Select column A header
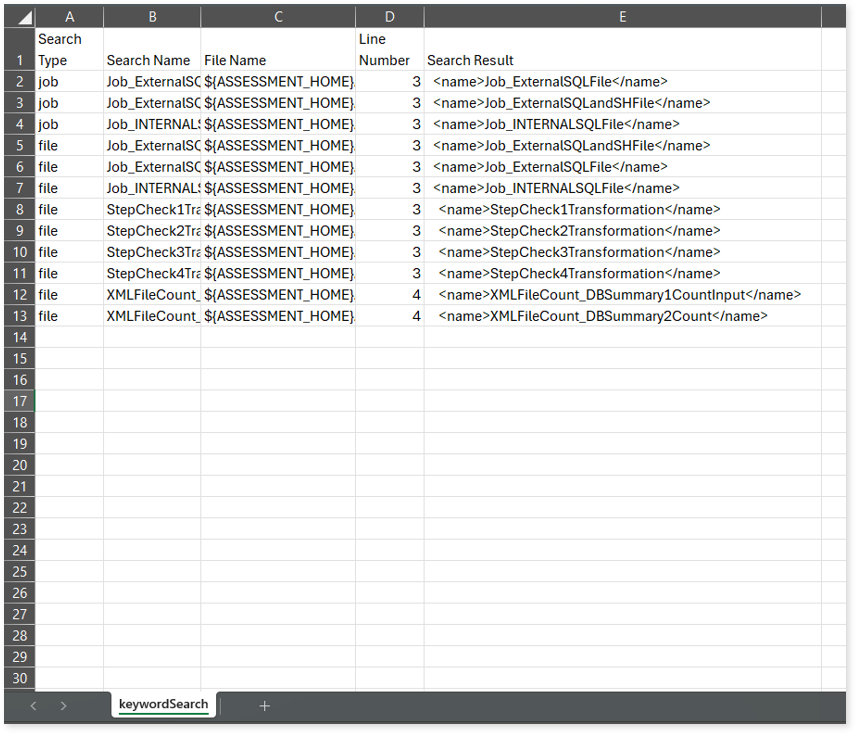856x734 pixels. (69, 17)
